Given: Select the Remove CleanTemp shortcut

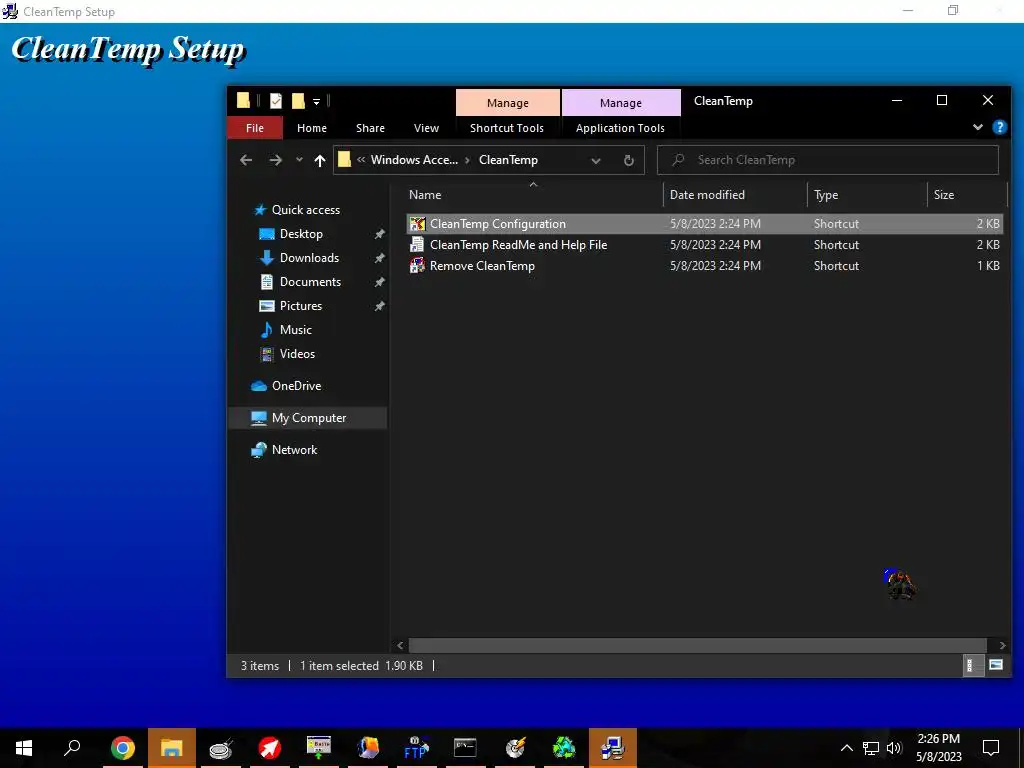Looking at the screenshot, I should [704, 266].
